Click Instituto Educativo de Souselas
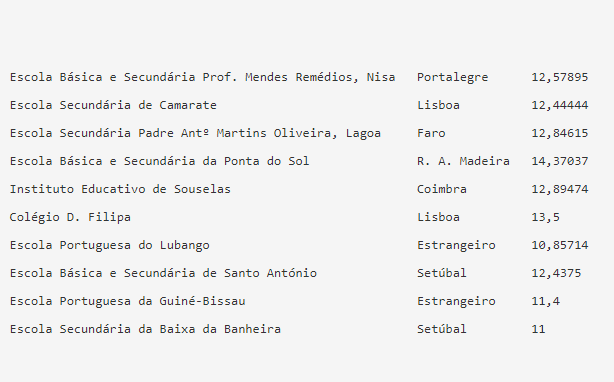This screenshot has width=614, height=382. pos(120,189)
